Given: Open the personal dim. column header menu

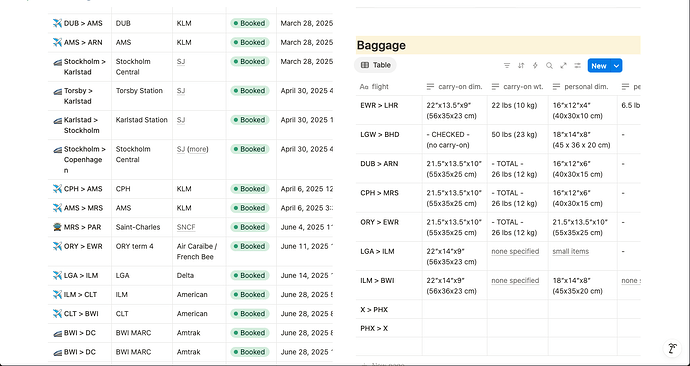Looking at the screenshot, I should coord(582,87).
